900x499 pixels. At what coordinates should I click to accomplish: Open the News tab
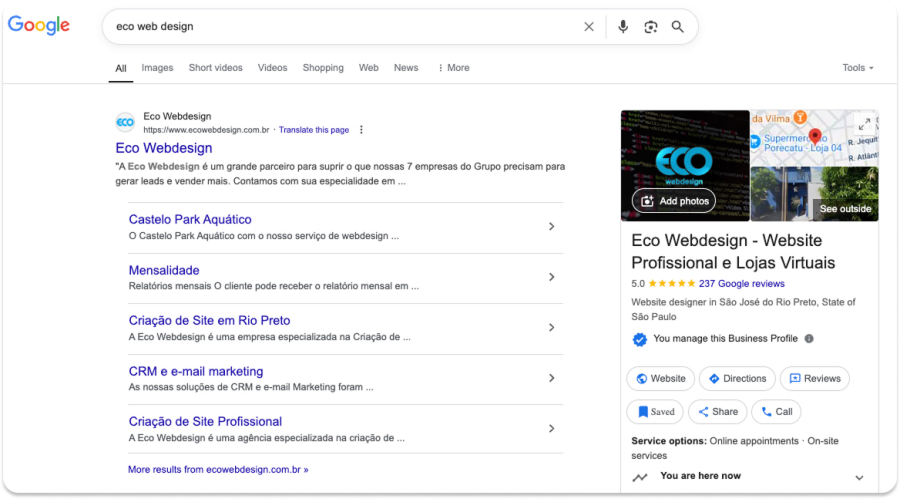(406, 68)
